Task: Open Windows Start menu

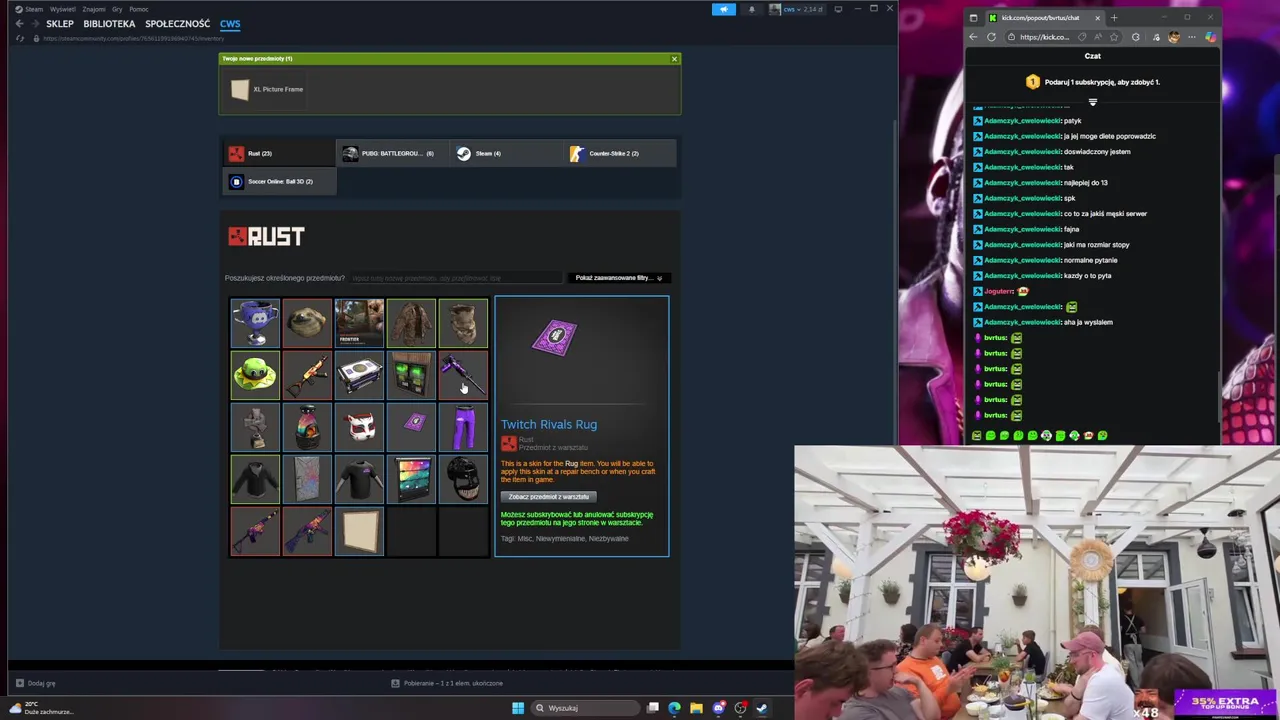Action: (518, 708)
